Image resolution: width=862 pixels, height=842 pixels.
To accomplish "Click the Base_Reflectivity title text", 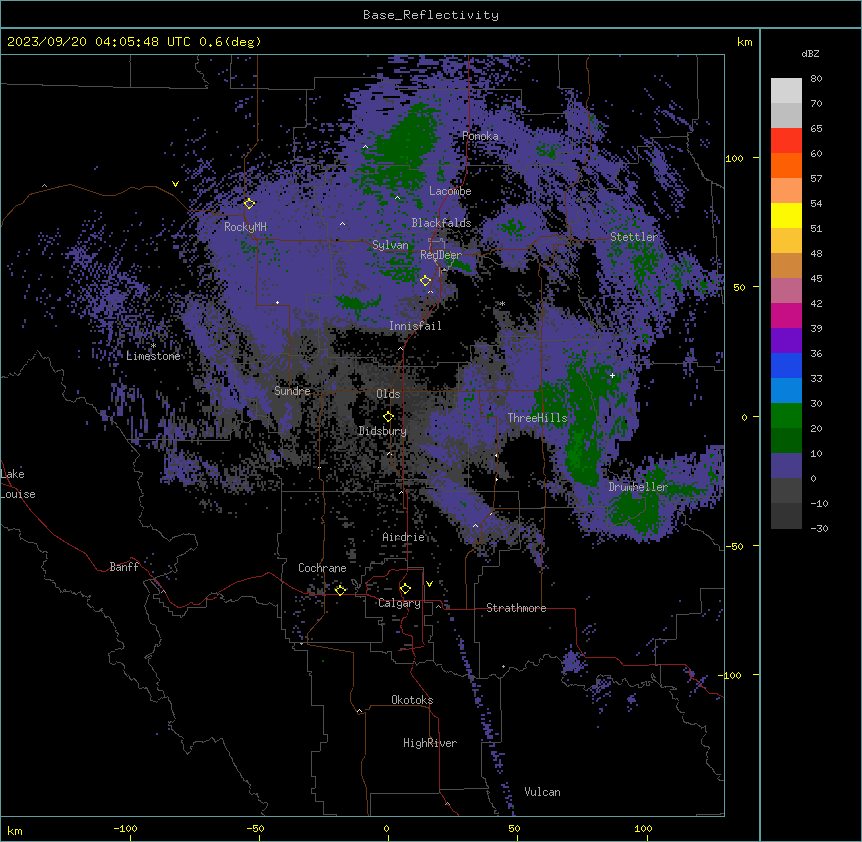I will [x=431, y=15].
